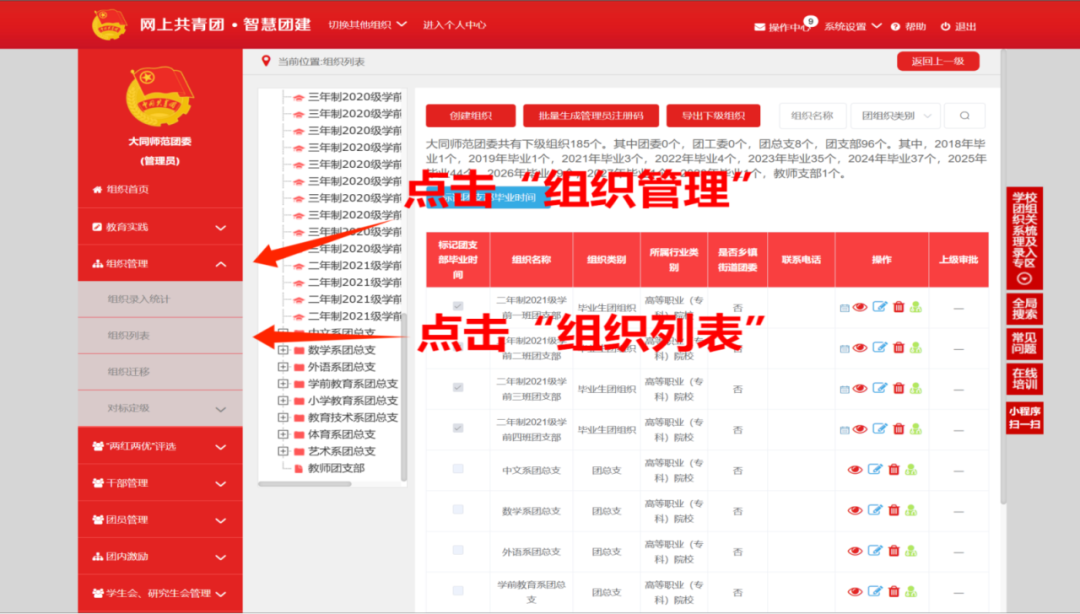Click the search magnifier icon
This screenshot has width=1080, height=614.
(x=963, y=115)
